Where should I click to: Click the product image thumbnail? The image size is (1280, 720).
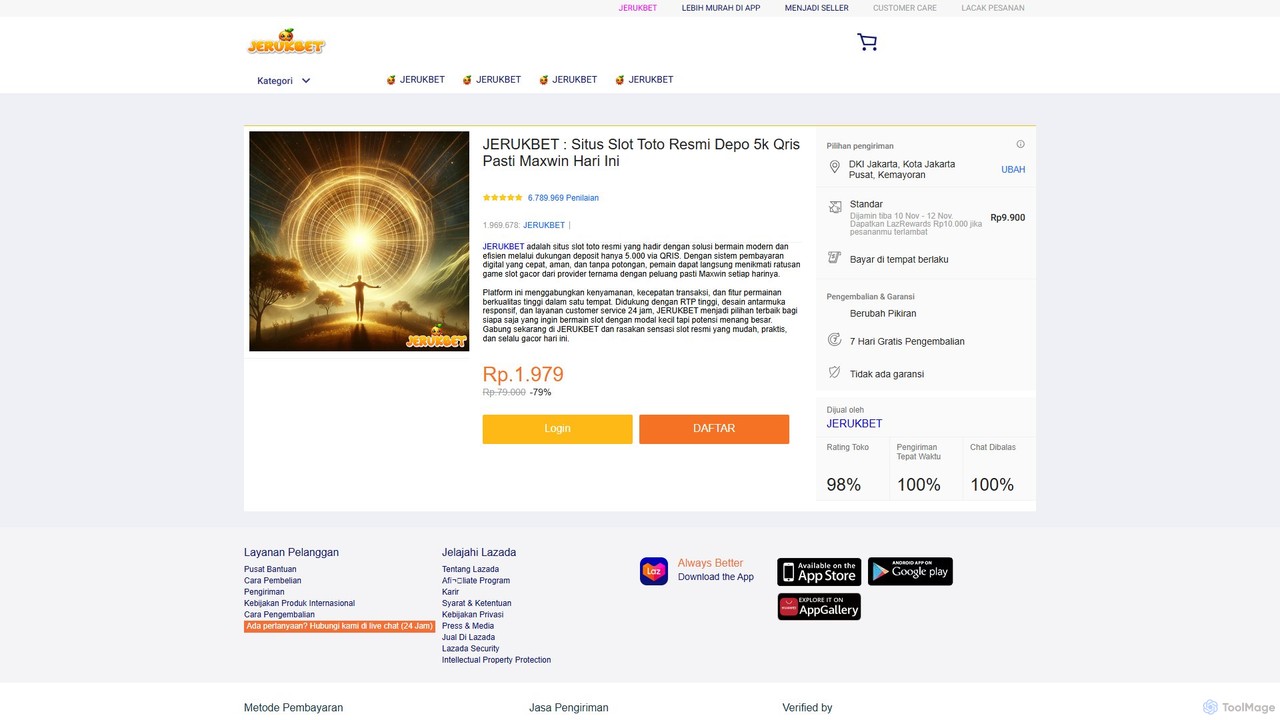point(359,241)
